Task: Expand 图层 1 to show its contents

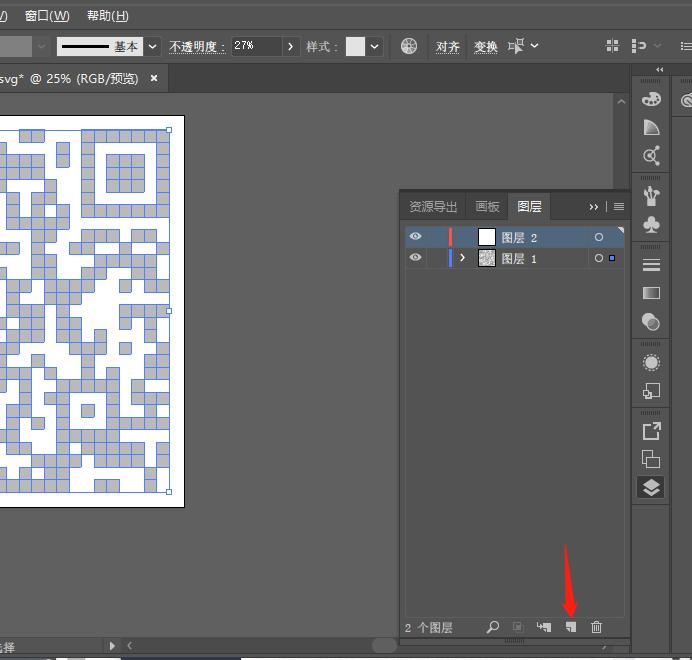Action: tap(462, 258)
